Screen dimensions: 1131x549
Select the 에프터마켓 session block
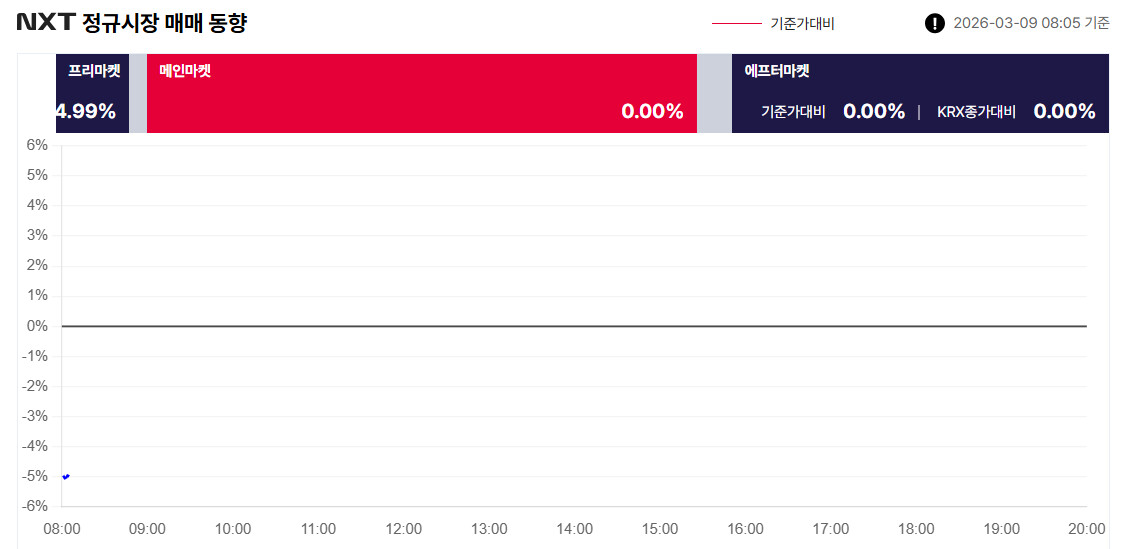click(920, 93)
